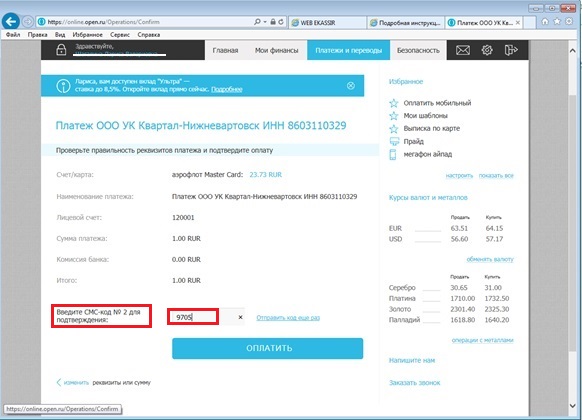582x420 pixels.
Task: Click star icon next to Выписка по карте
Action: coord(393,129)
